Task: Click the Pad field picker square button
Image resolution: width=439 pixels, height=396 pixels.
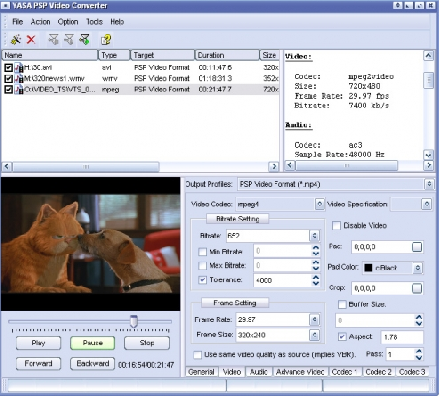Action: coord(417,247)
